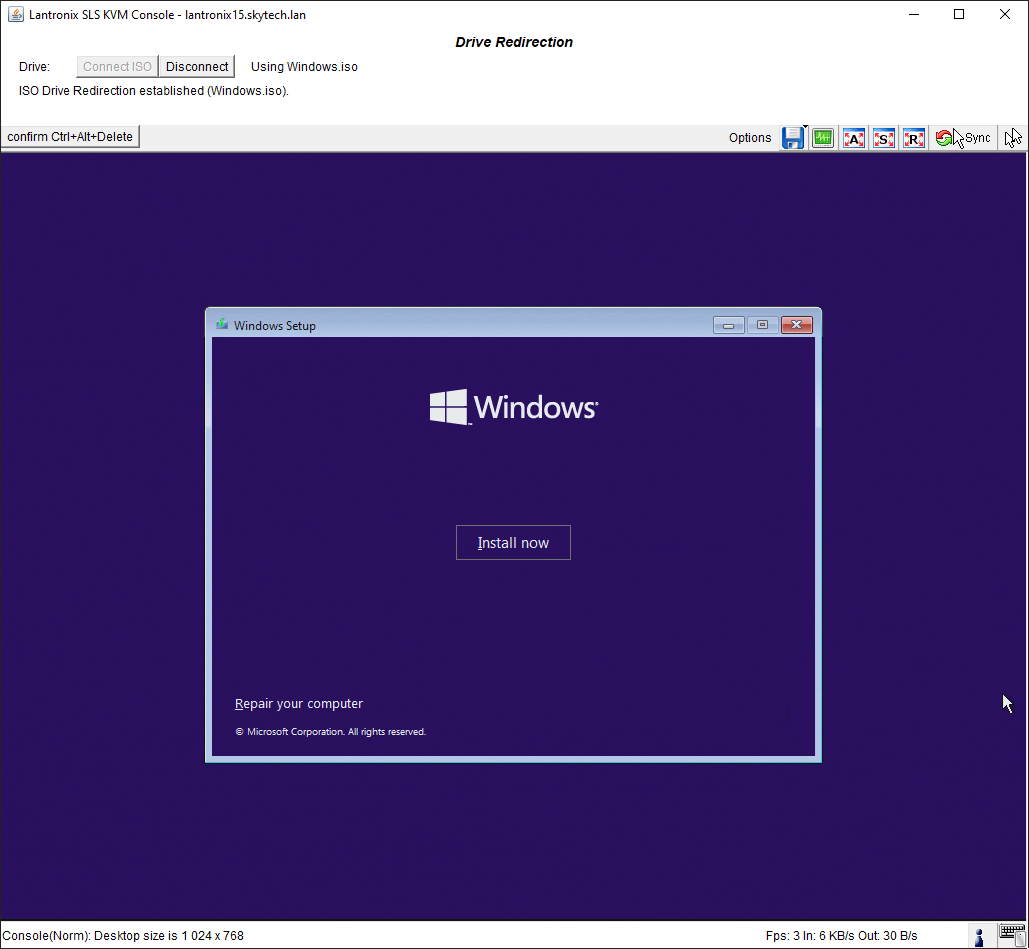Click the Windows Setup title bar icon
Screen dimensions: 1029x949
(x=222, y=325)
